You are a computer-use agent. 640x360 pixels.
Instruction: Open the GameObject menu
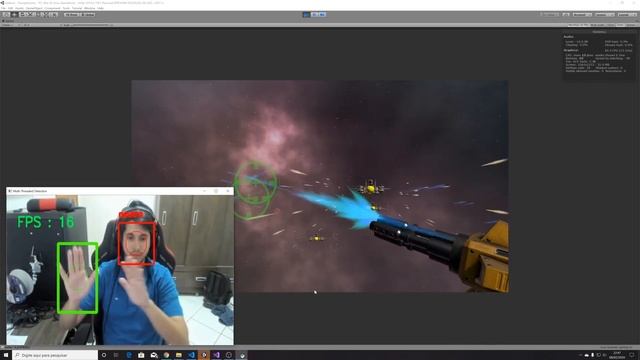[35, 8]
